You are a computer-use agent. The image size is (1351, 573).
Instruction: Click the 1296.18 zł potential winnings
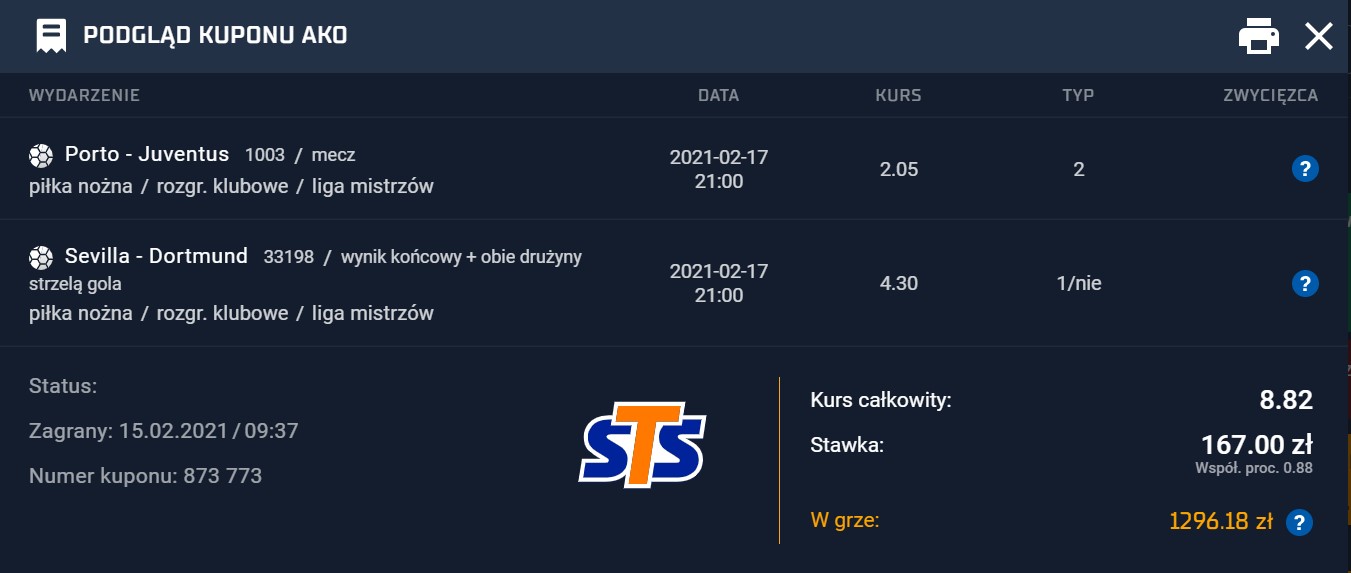point(1220,521)
